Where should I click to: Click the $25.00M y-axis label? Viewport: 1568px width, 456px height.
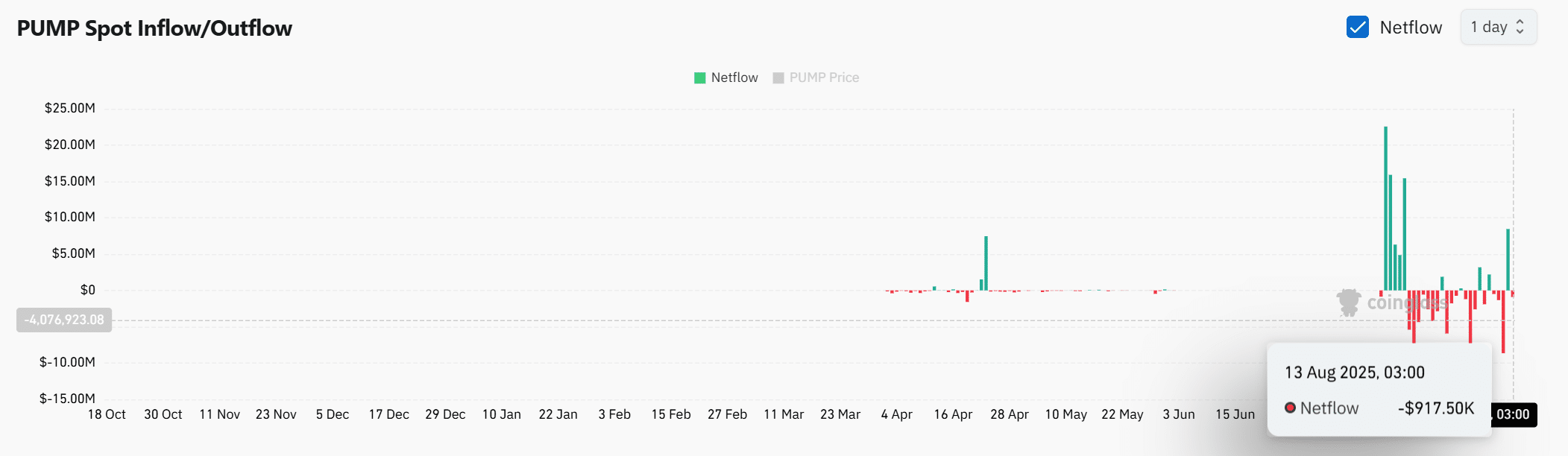point(70,109)
